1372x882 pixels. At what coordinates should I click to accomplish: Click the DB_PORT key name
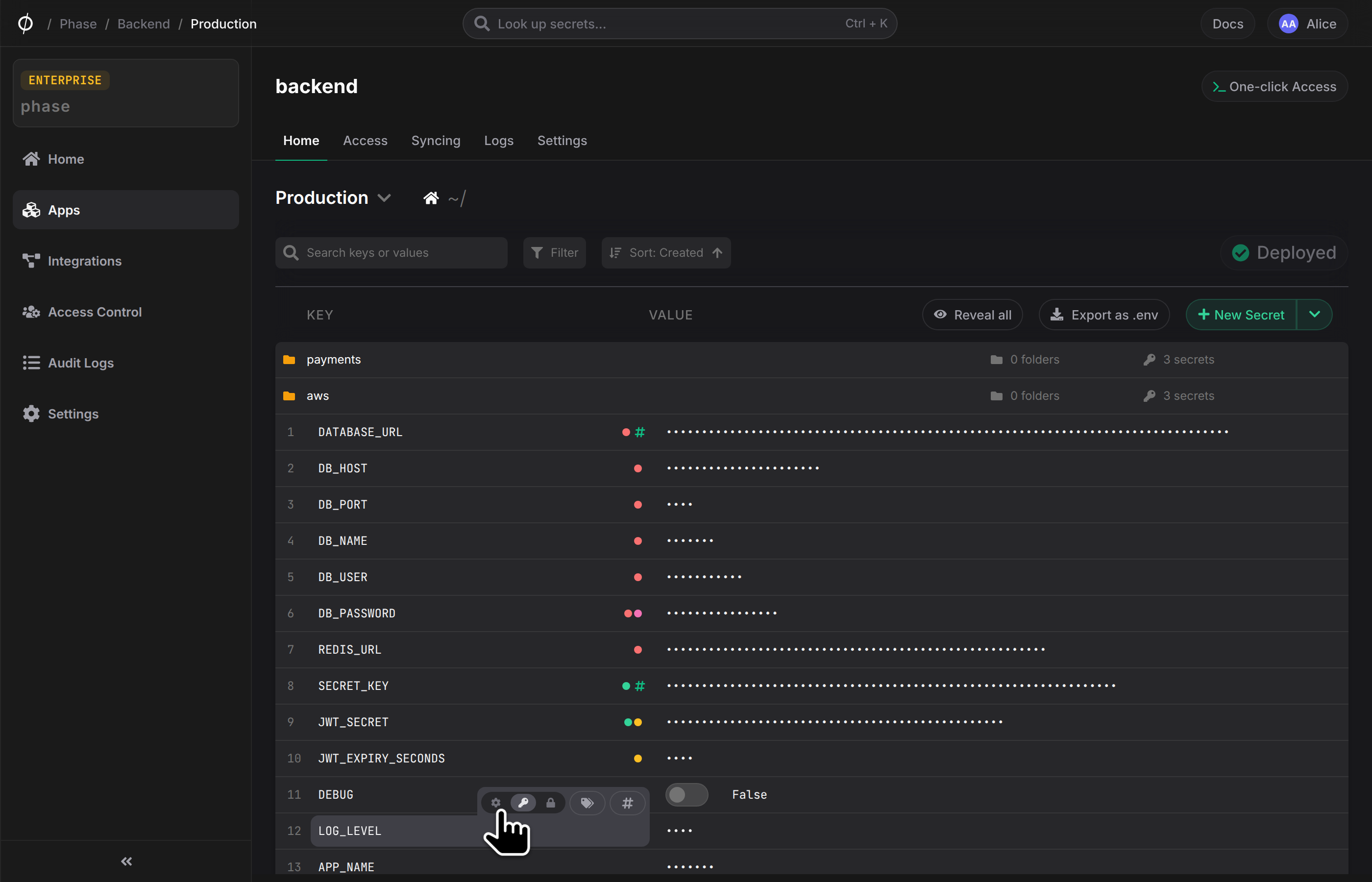pos(343,504)
